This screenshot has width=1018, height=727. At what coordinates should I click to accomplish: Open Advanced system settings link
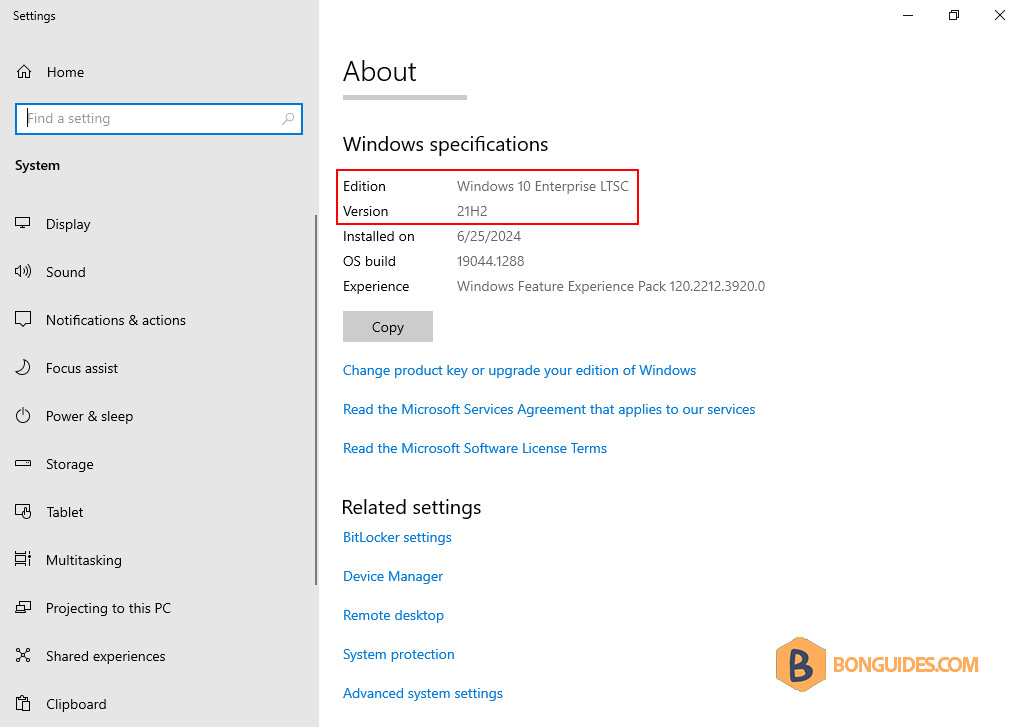coord(423,693)
